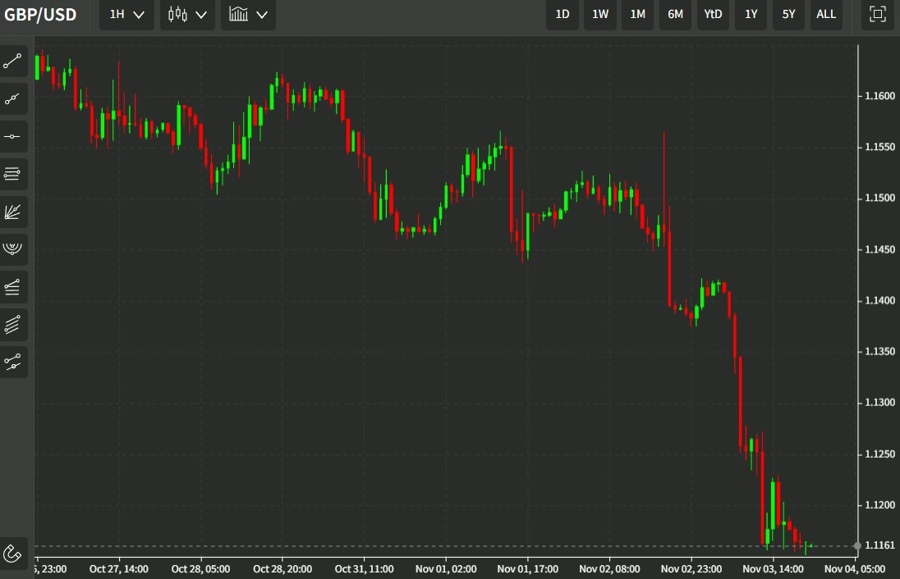Set range to 1Y
The width and height of the screenshot is (900, 579).
751,14
